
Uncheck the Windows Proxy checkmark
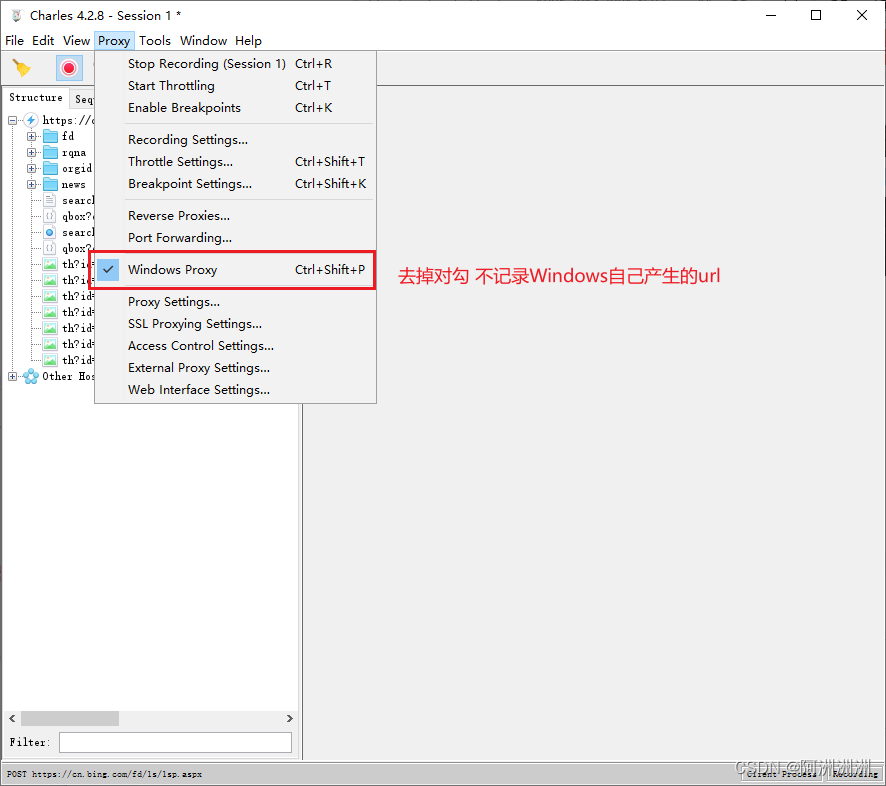click(108, 270)
